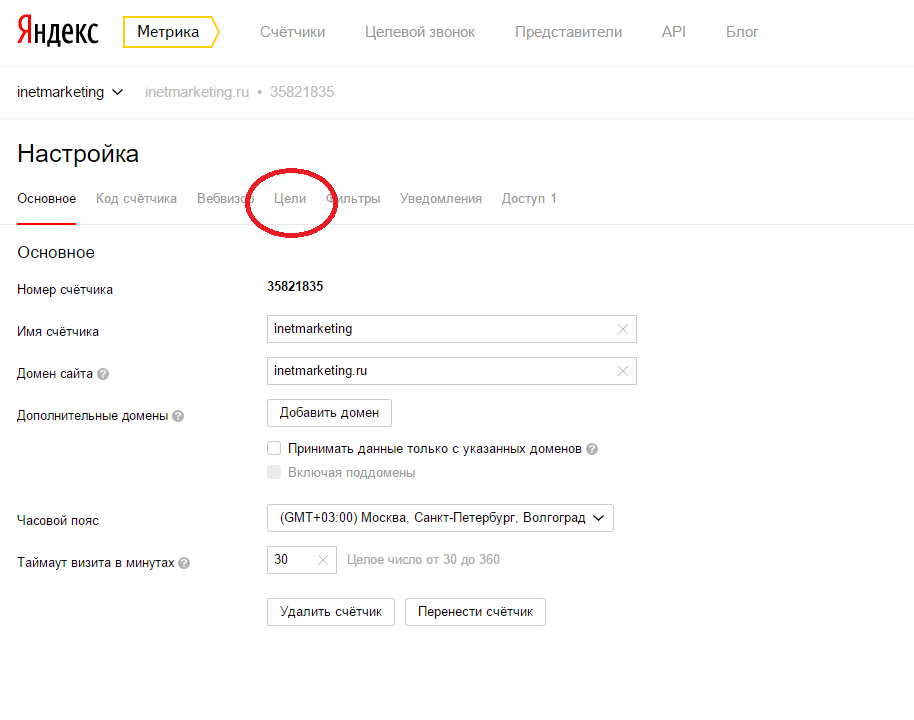Clear the timeout value with X icon

(x=323, y=560)
